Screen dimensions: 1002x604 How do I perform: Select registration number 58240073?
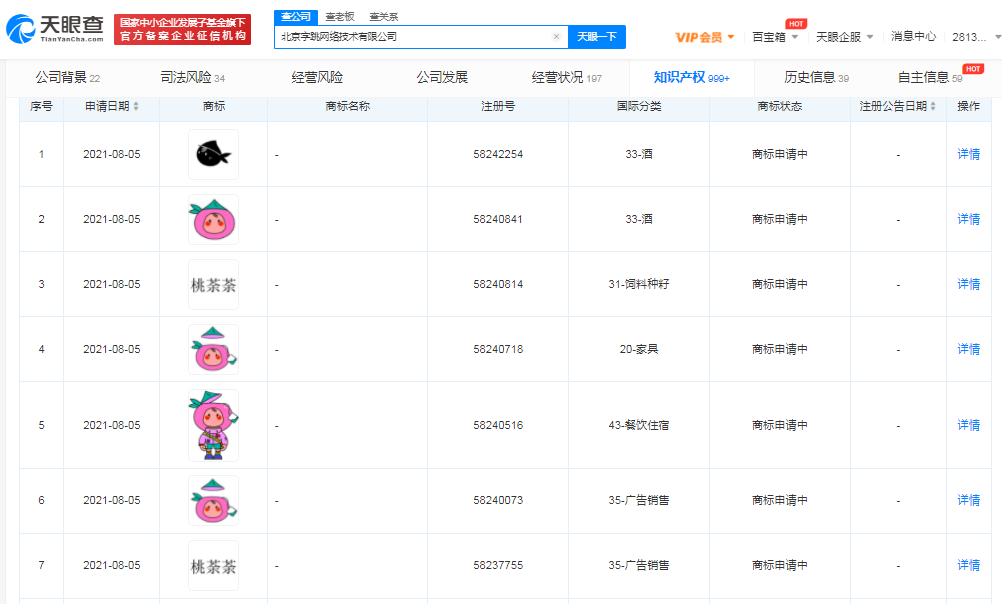pos(498,500)
